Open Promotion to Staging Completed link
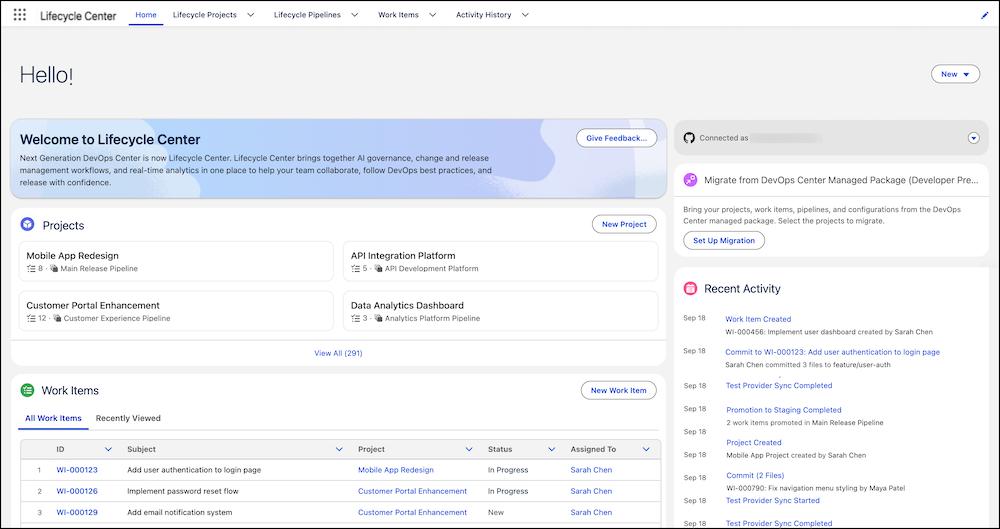This screenshot has width=1000, height=529. [x=784, y=410]
